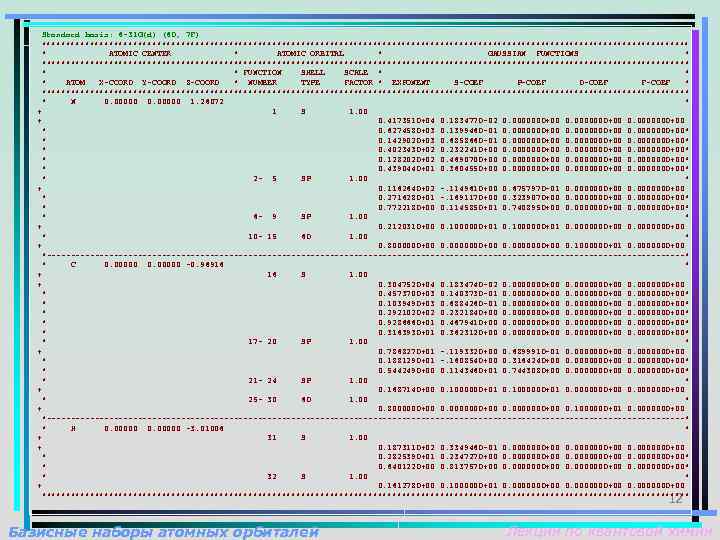This screenshot has height=540, width=720.
Task: Click the 'Standard basis: 6-31G(d)' title line
Action: point(120,35)
